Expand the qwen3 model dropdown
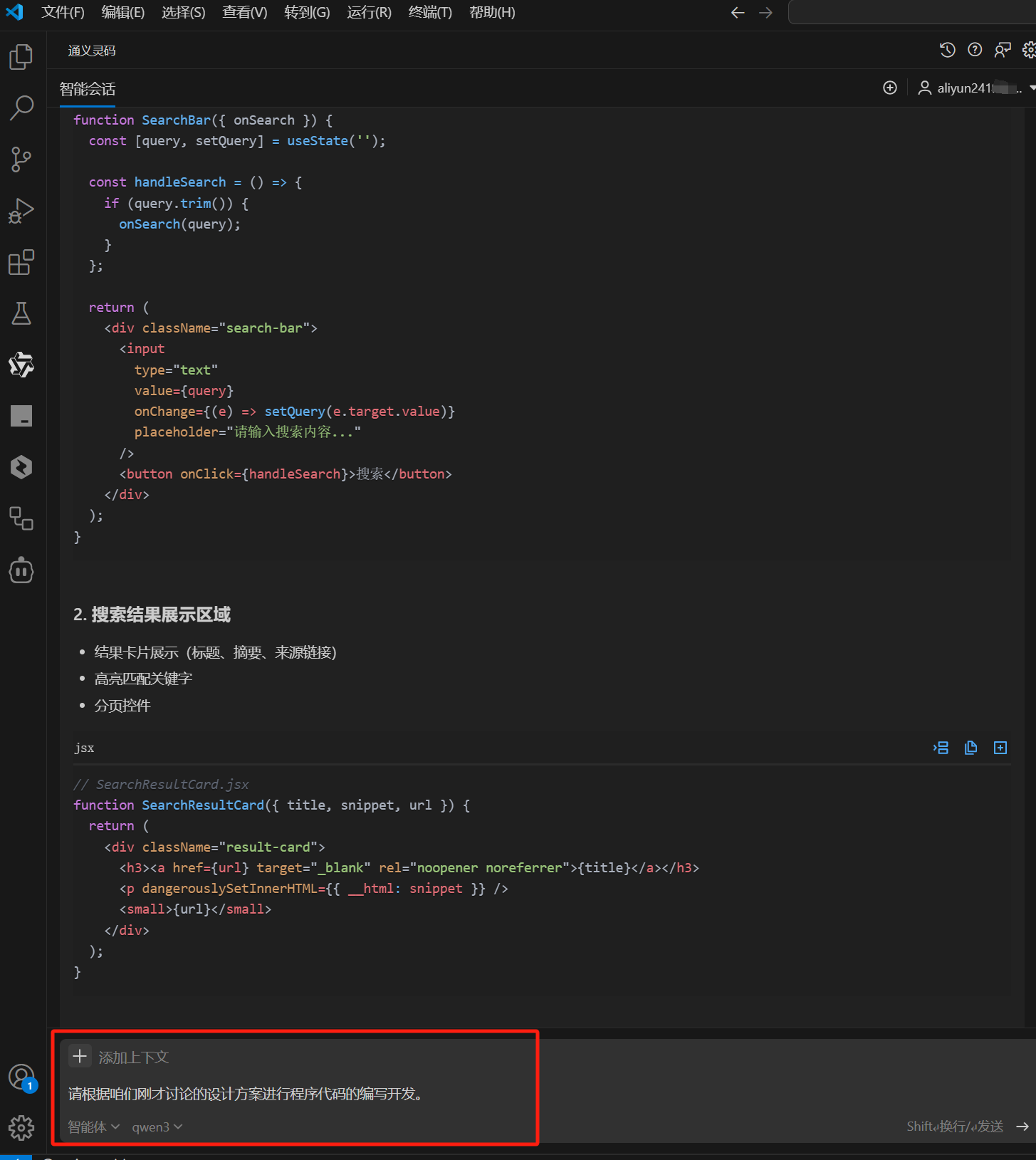 coord(157,1127)
